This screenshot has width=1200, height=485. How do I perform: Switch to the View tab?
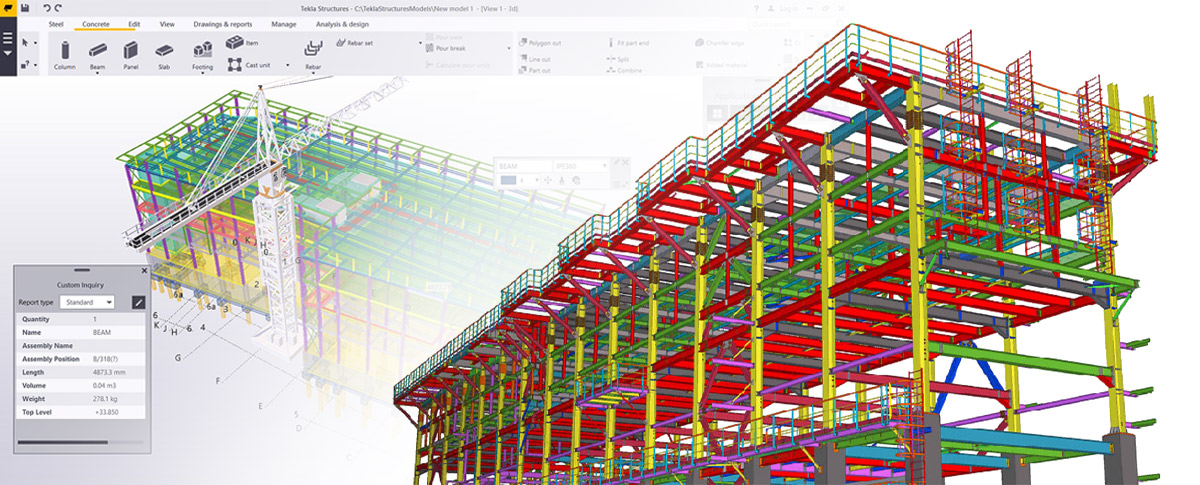(x=167, y=23)
